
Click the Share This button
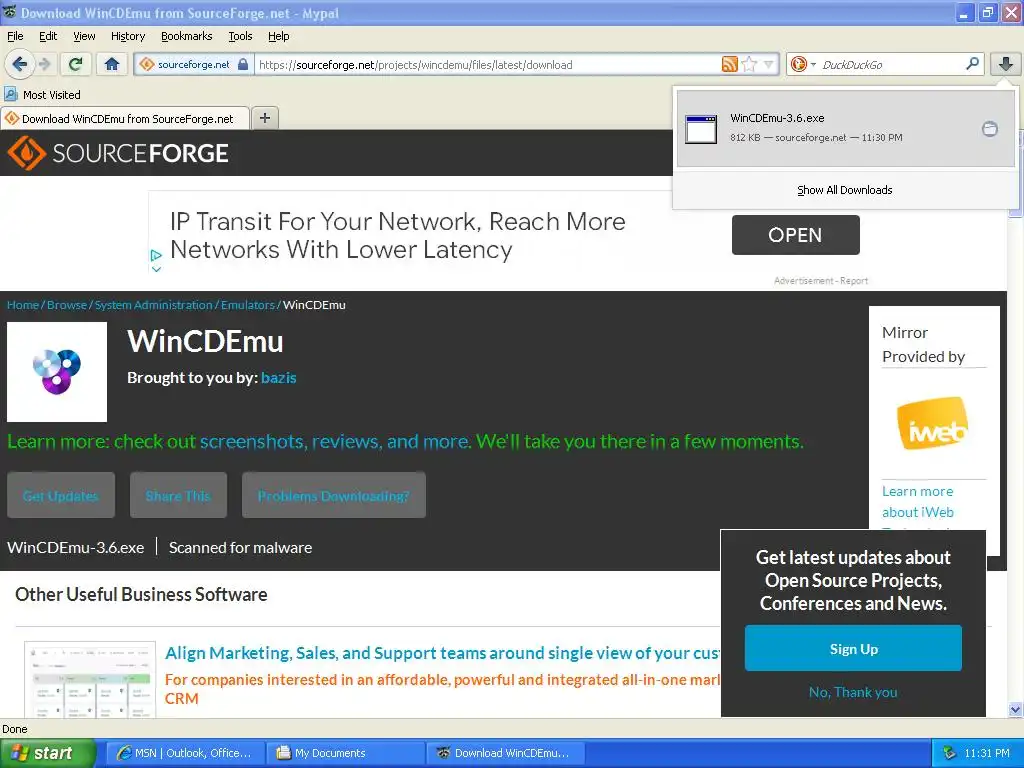pos(178,495)
